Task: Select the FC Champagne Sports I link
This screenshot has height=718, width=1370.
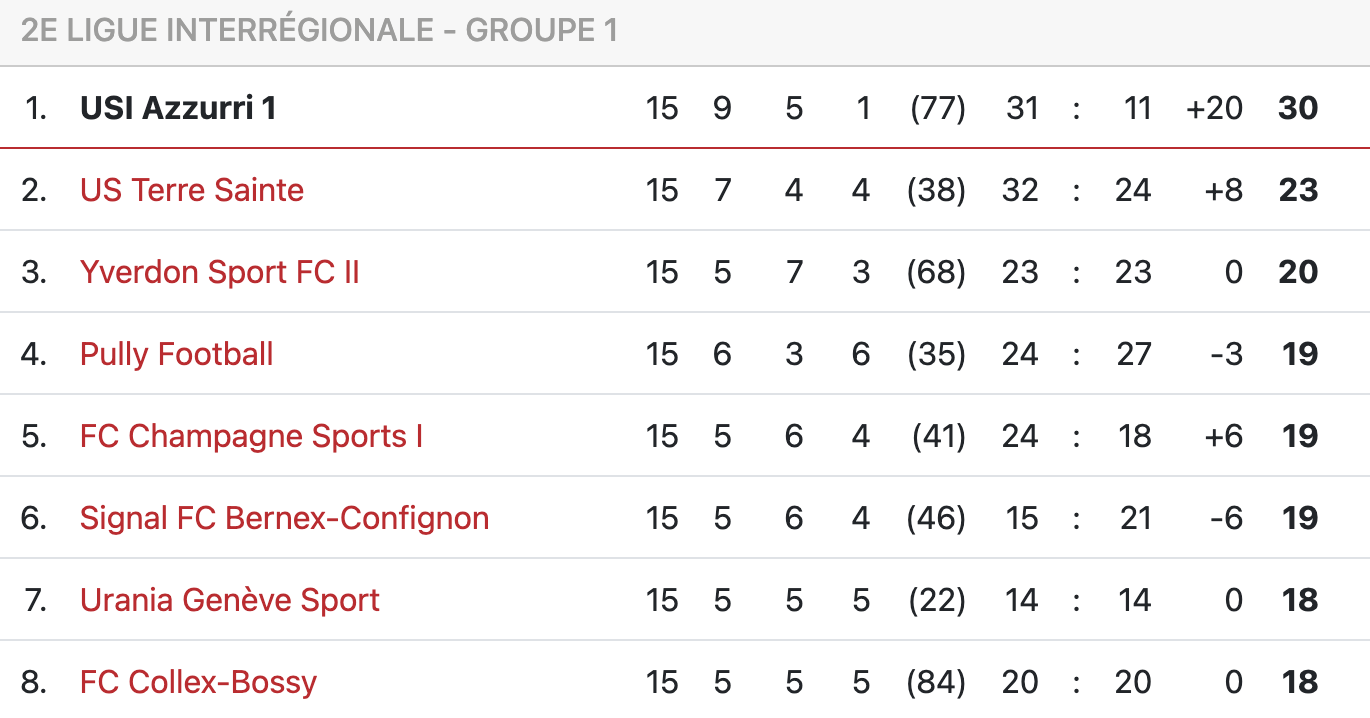Action: click(251, 436)
